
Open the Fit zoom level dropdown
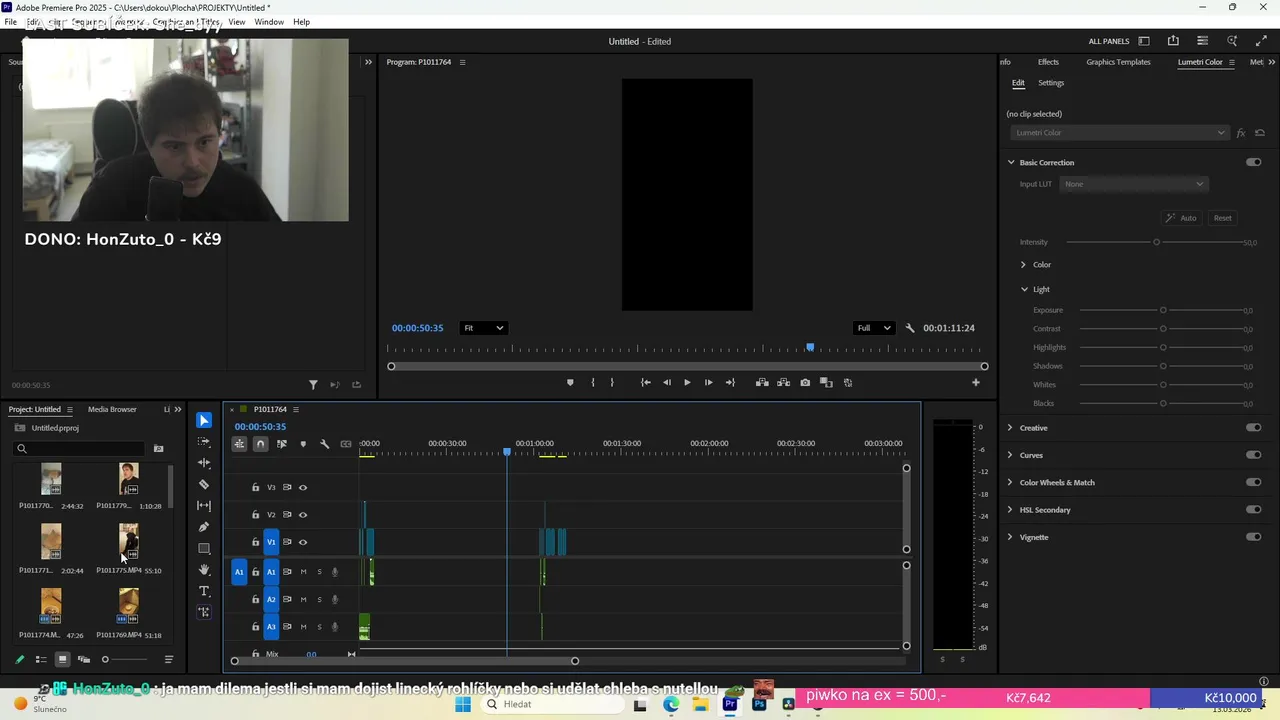483,328
